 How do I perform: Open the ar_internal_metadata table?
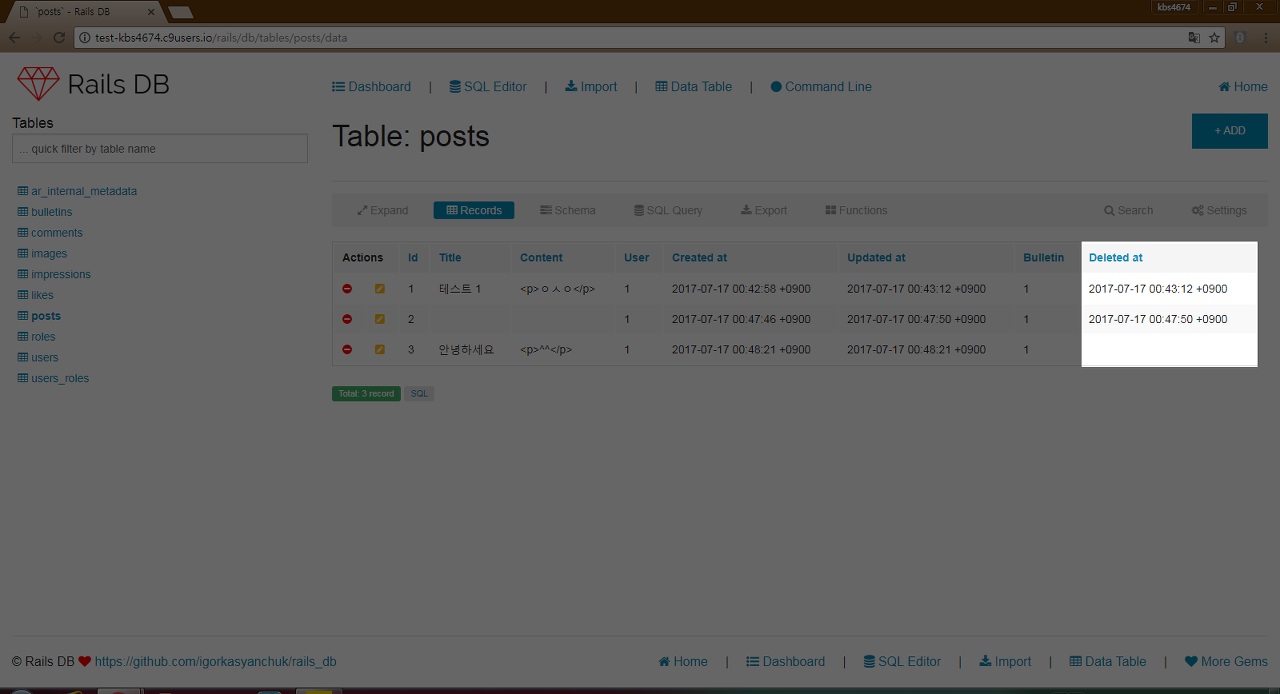point(77,191)
